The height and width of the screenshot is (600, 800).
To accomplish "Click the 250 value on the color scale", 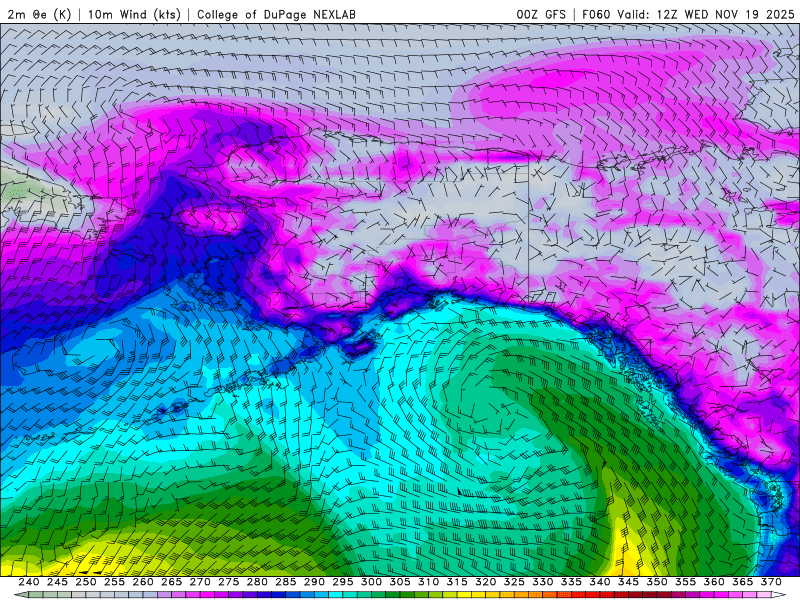I will click(x=86, y=582).
